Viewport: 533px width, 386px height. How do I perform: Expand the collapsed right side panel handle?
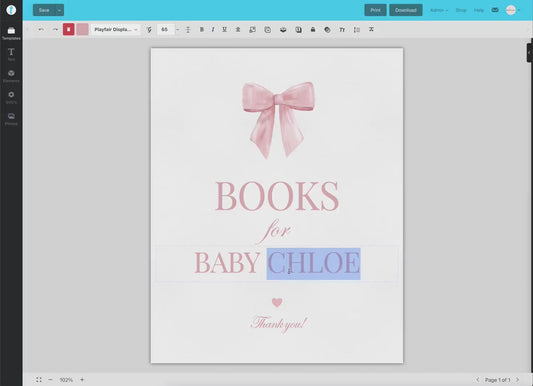pyautogui.click(x=530, y=53)
